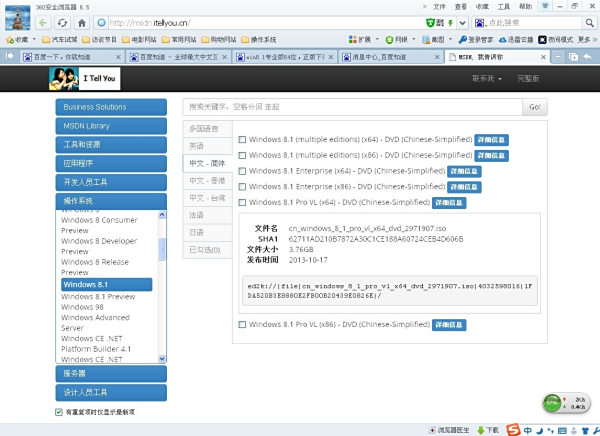Screen dimensions: 600x436
Task: Open the 联系我 dropdown in the site header
Action: point(487,78)
